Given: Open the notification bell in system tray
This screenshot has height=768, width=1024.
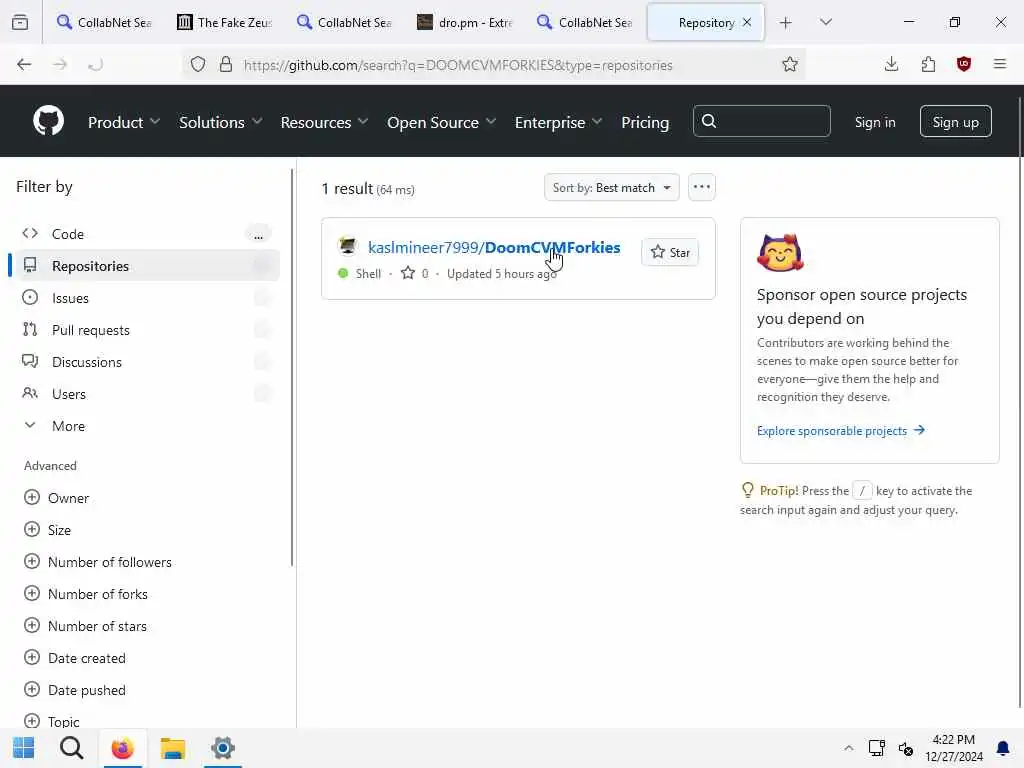Looking at the screenshot, I should pos(1002,748).
